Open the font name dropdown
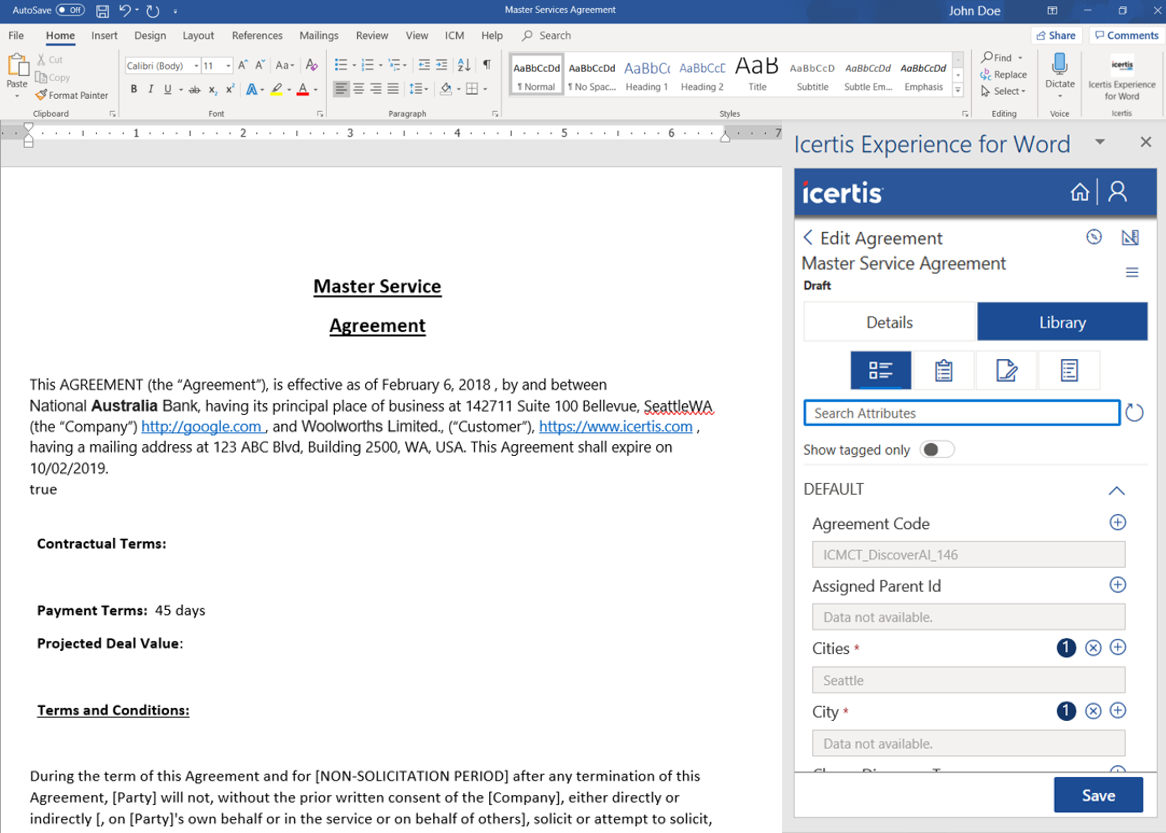The width and height of the screenshot is (1166, 833). pos(196,65)
